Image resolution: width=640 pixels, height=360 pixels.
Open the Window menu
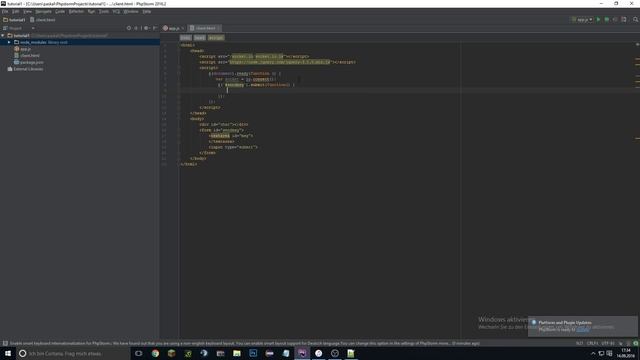click(x=131, y=11)
